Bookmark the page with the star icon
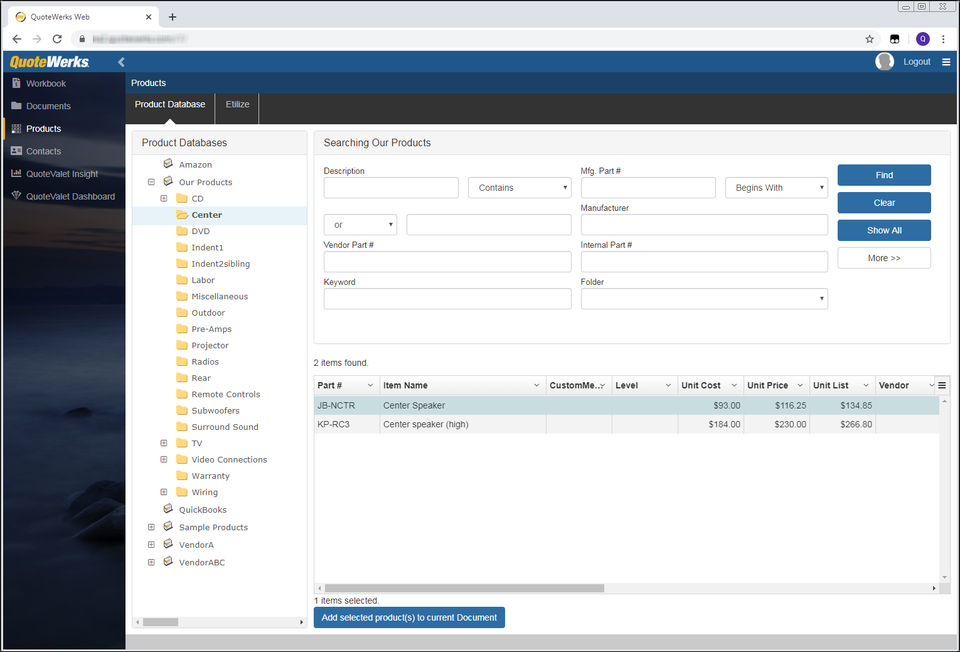This screenshot has width=960, height=652. coord(869,39)
